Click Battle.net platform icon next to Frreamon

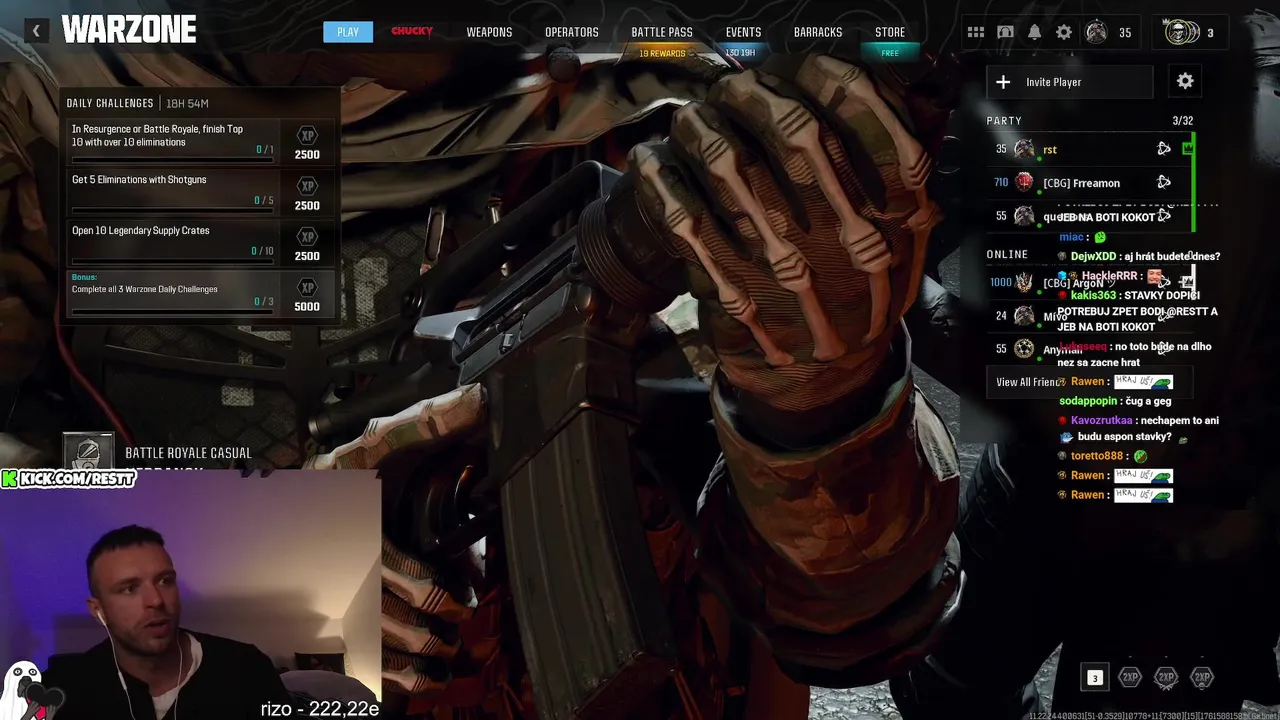click(1164, 183)
